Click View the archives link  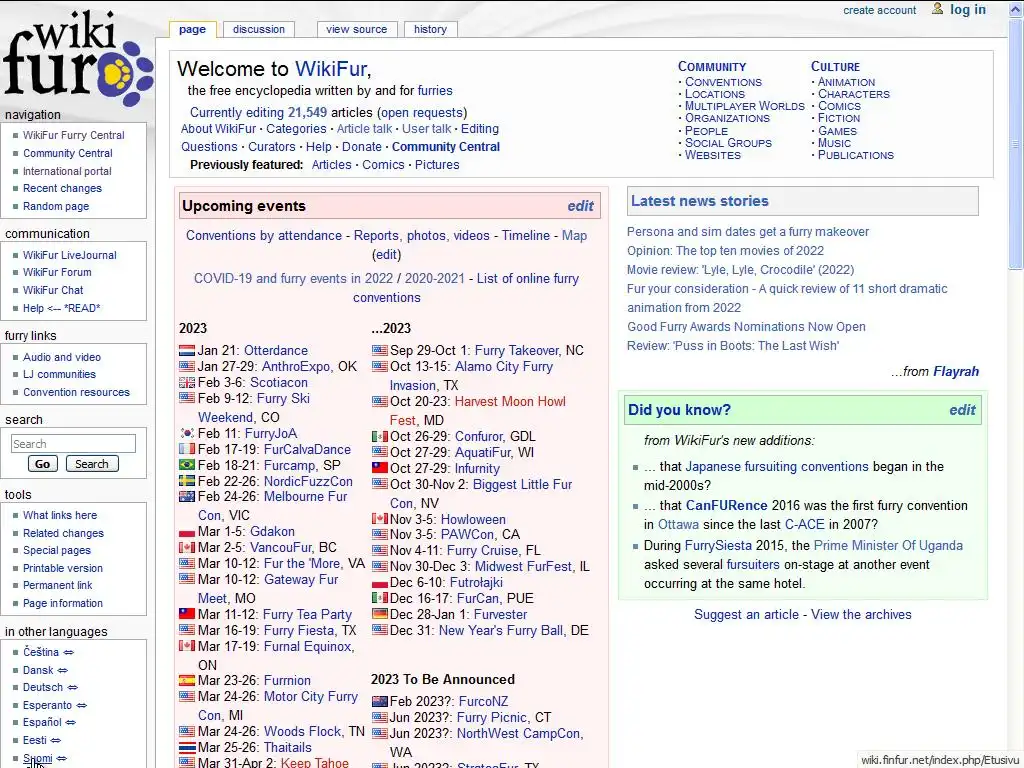(861, 615)
